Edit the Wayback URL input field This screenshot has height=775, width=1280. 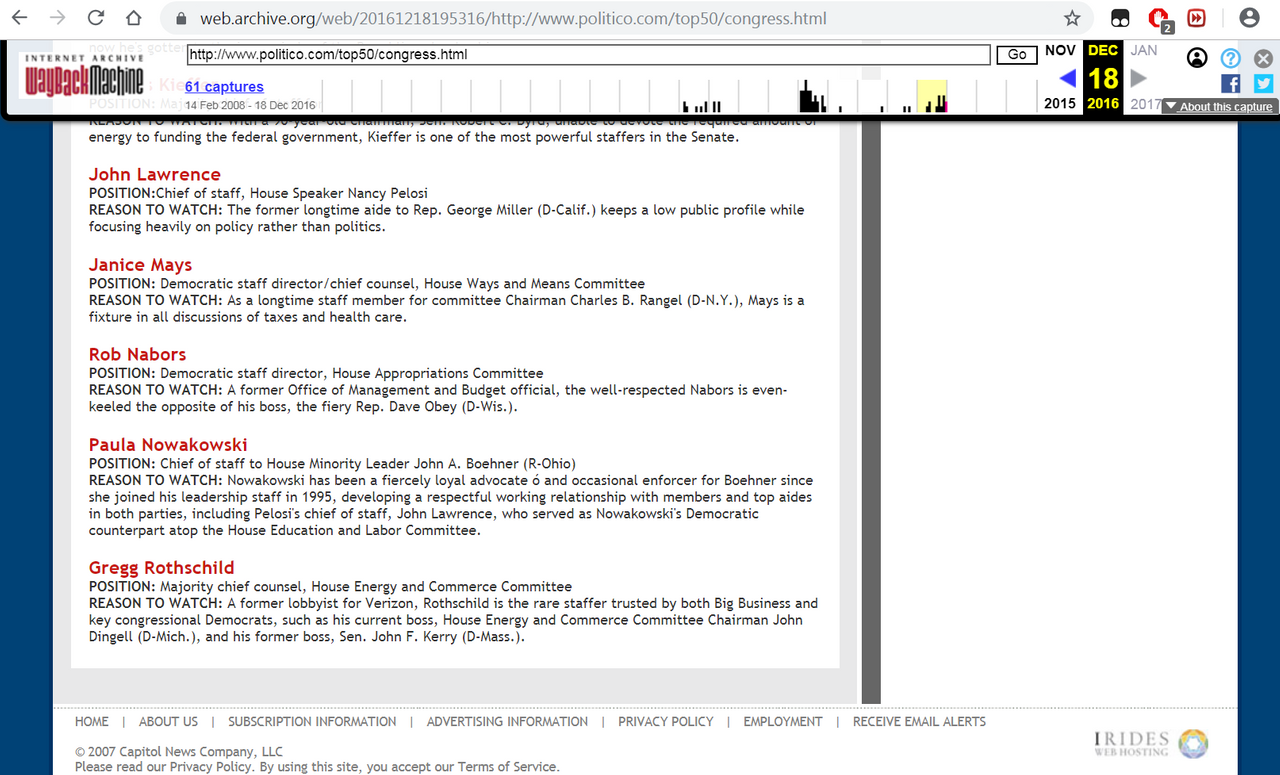[x=588, y=55]
